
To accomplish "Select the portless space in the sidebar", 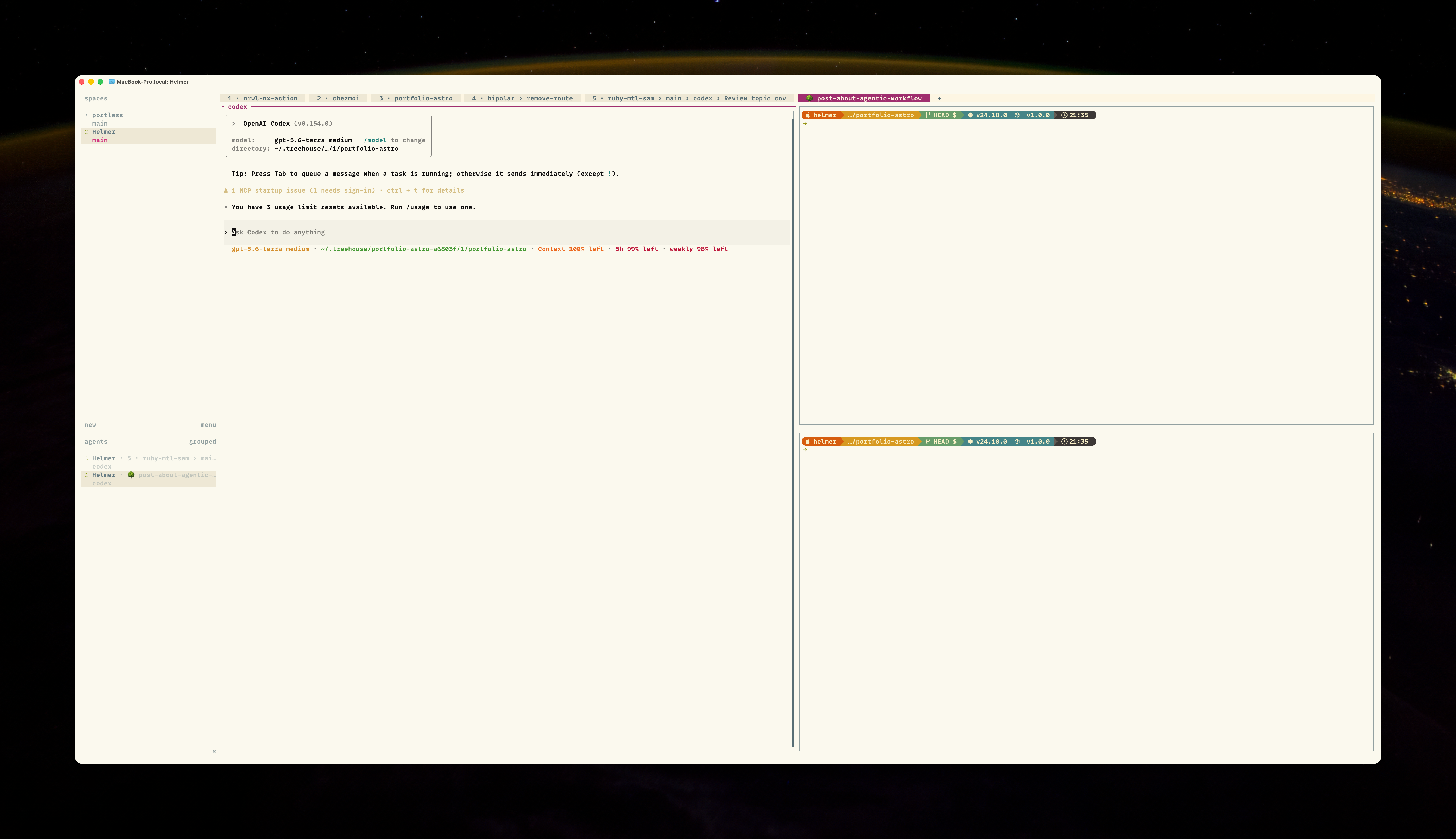I will [x=149, y=119].
